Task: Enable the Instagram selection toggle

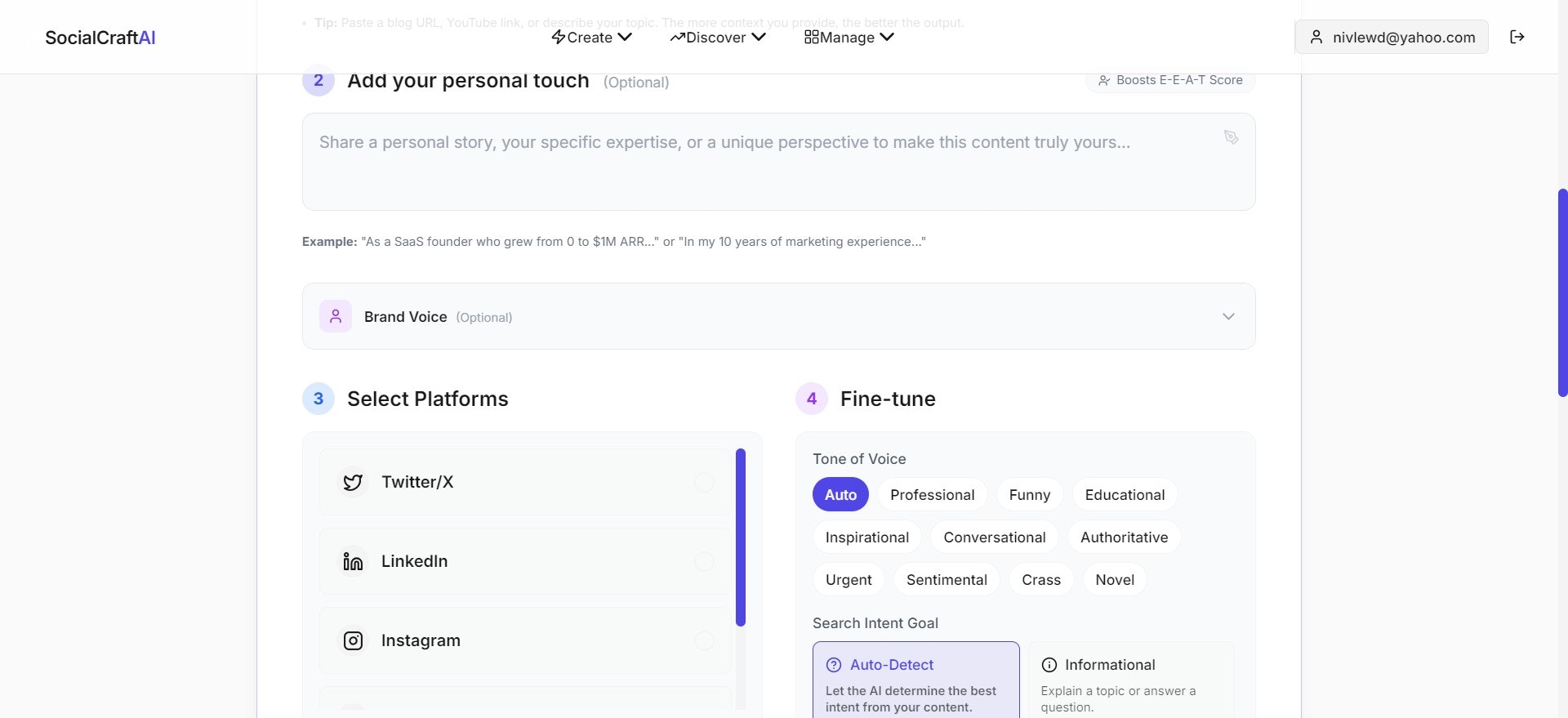Action: coord(704,640)
